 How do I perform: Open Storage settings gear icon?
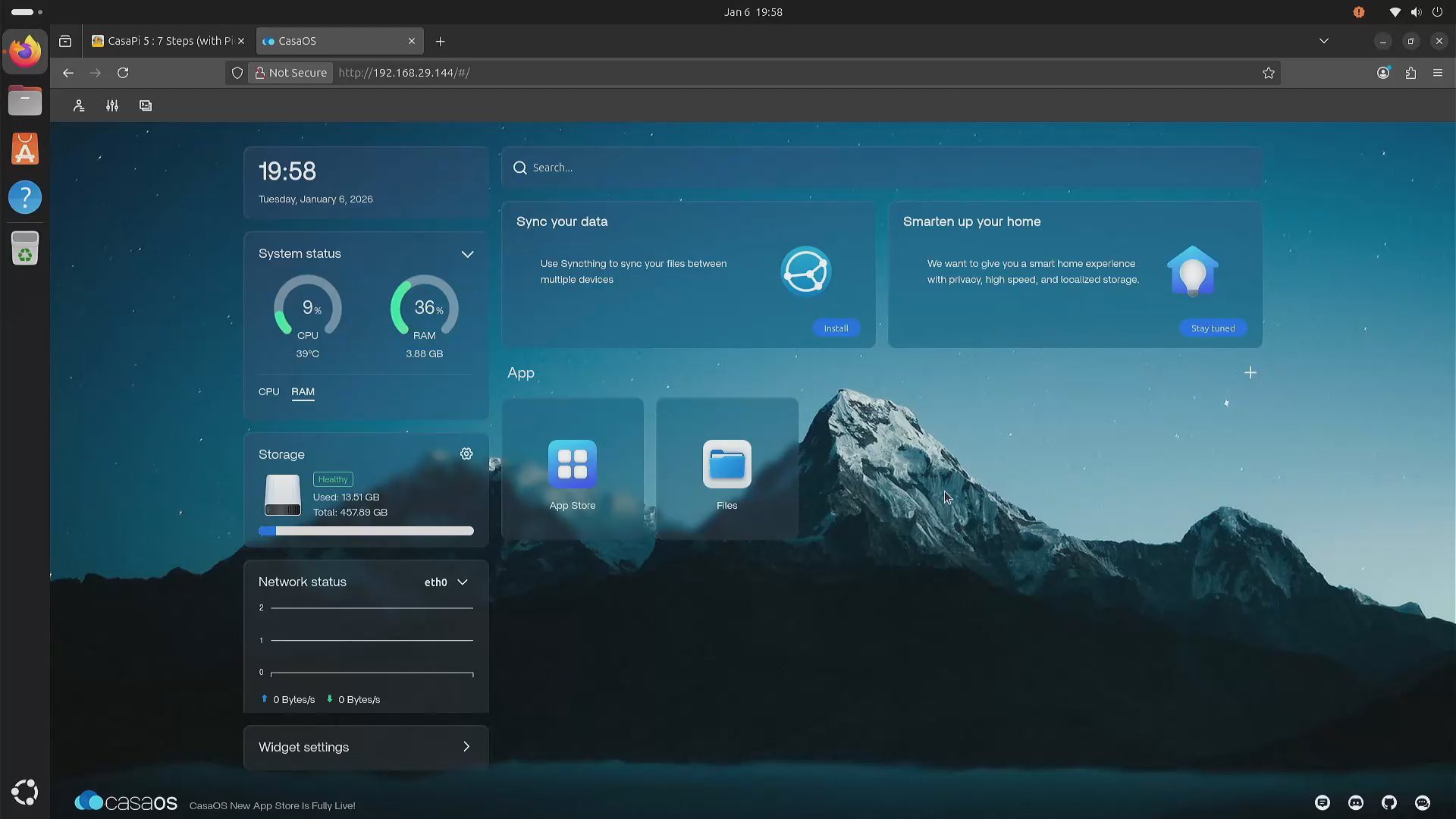point(466,453)
